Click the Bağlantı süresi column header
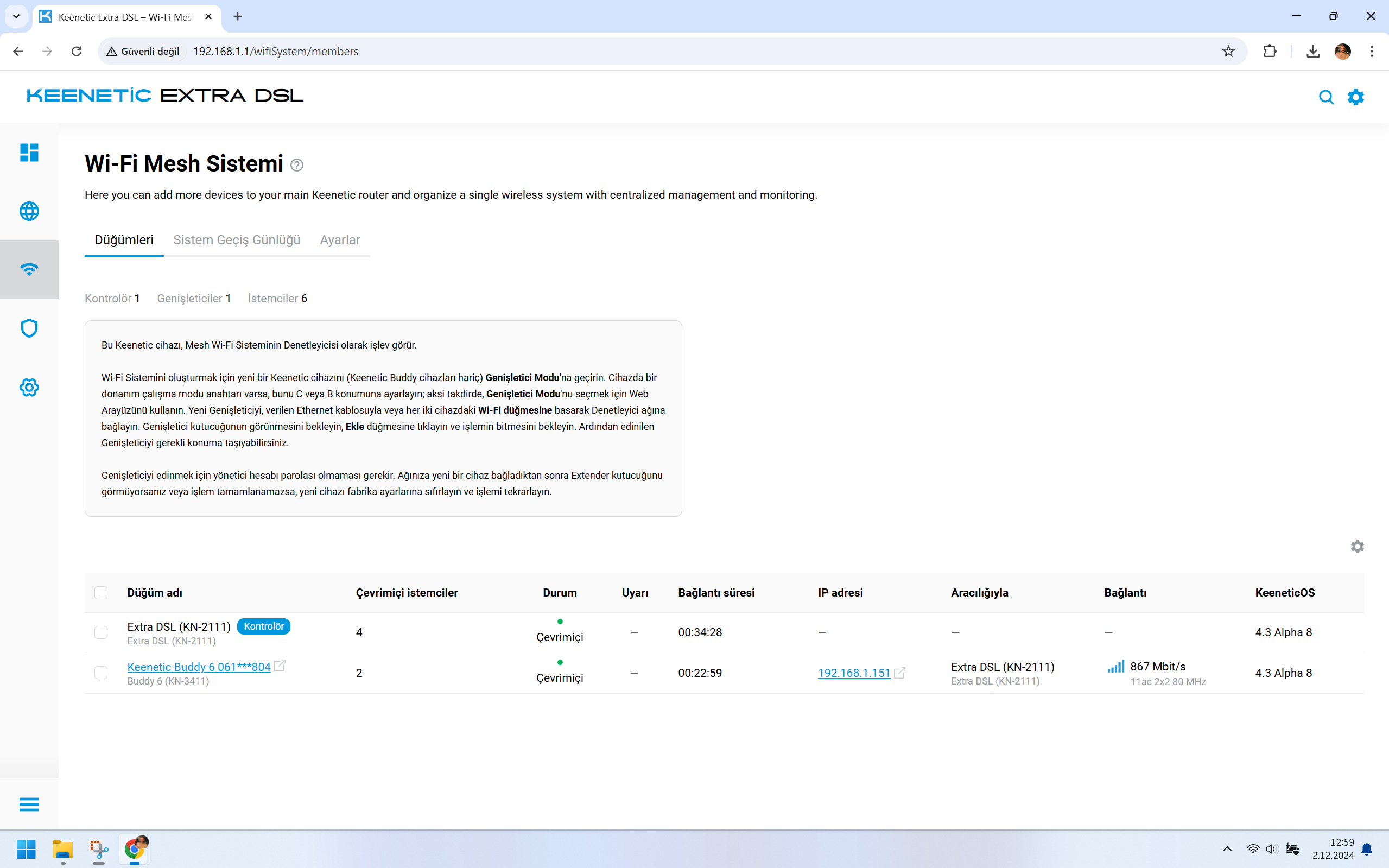The image size is (1389, 868). [x=716, y=592]
